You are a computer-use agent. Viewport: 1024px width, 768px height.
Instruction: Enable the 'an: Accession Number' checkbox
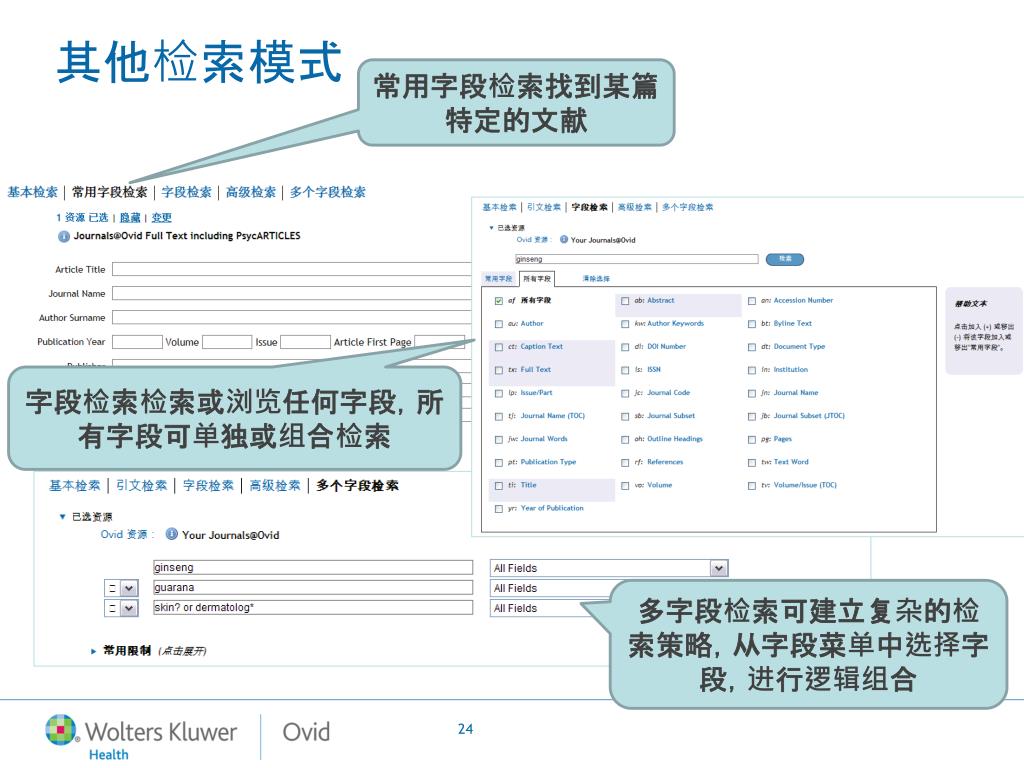(x=752, y=301)
